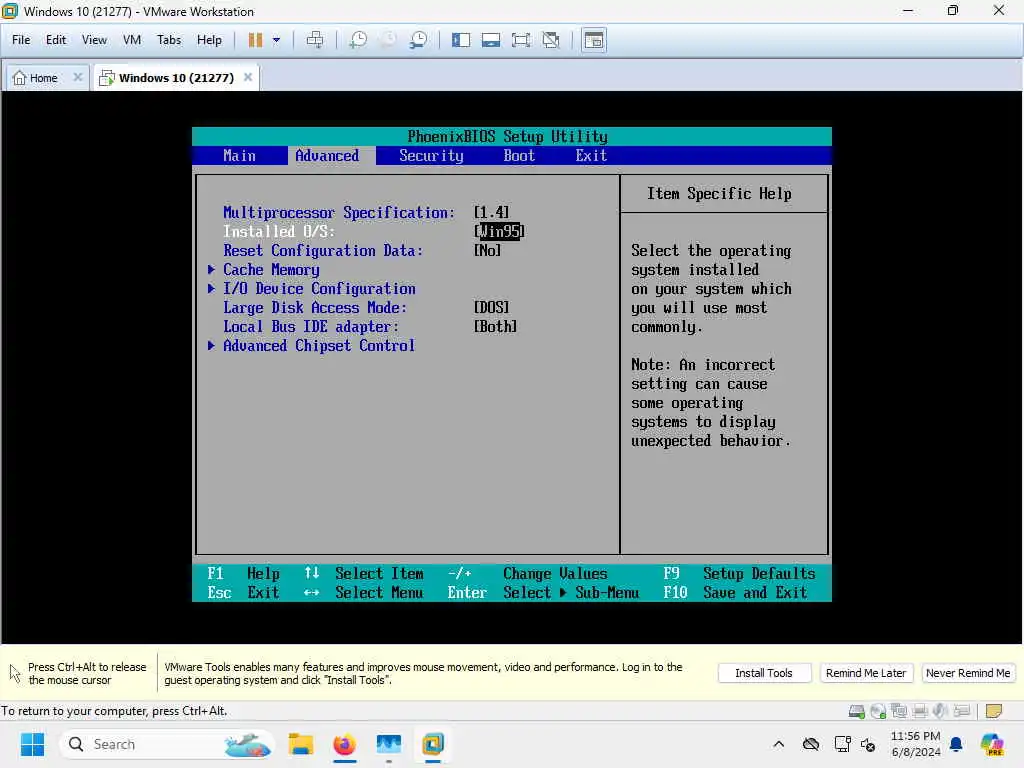The width and height of the screenshot is (1024, 768).
Task: Click Large Disk Access Mode setting
Action: (x=315, y=308)
